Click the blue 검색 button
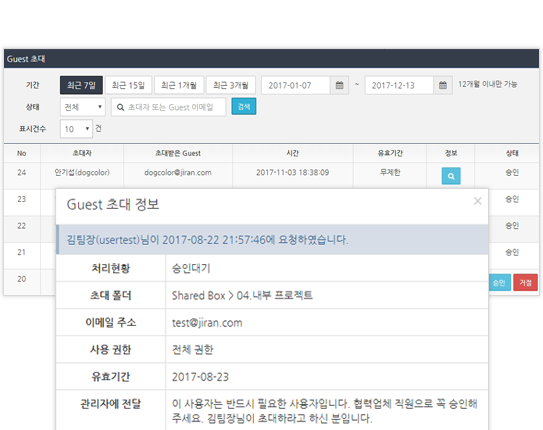 click(x=244, y=106)
